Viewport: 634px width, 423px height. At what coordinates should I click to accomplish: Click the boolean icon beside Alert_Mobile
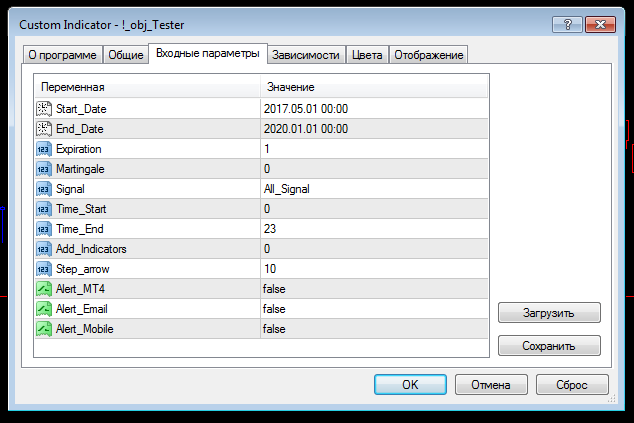tap(44, 329)
